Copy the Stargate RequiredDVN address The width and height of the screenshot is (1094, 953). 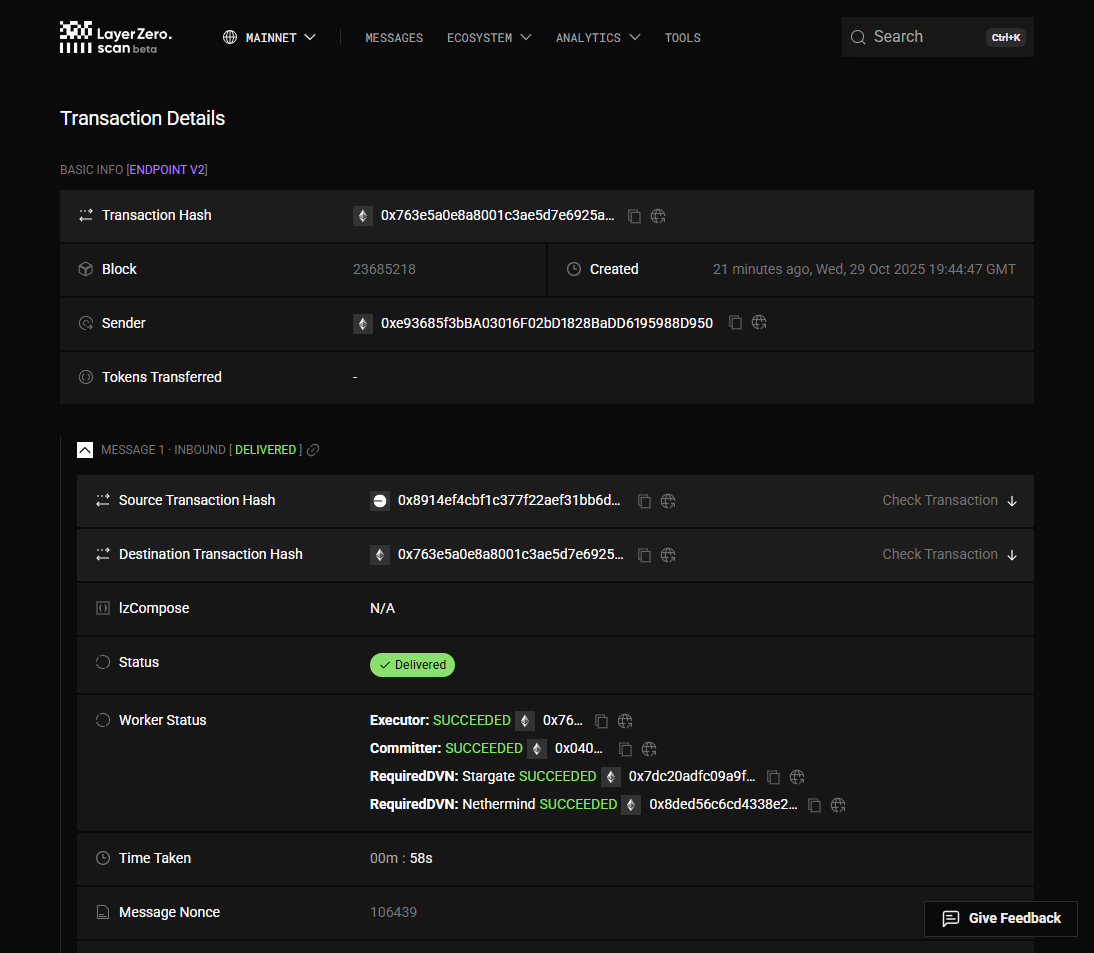click(773, 776)
